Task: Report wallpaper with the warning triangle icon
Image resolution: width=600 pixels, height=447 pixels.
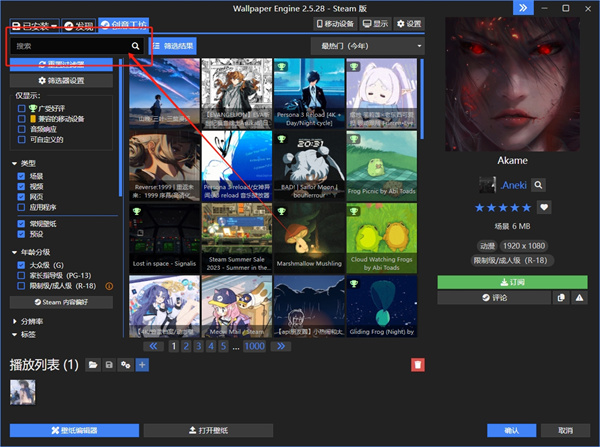Action: tap(579, 298)
